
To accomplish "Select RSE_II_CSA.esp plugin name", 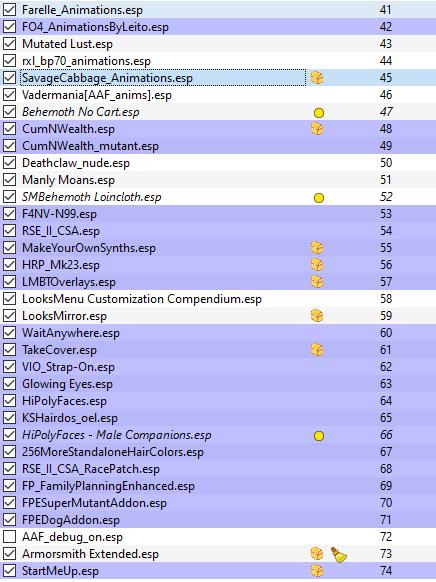I will [x=61, y=231].
